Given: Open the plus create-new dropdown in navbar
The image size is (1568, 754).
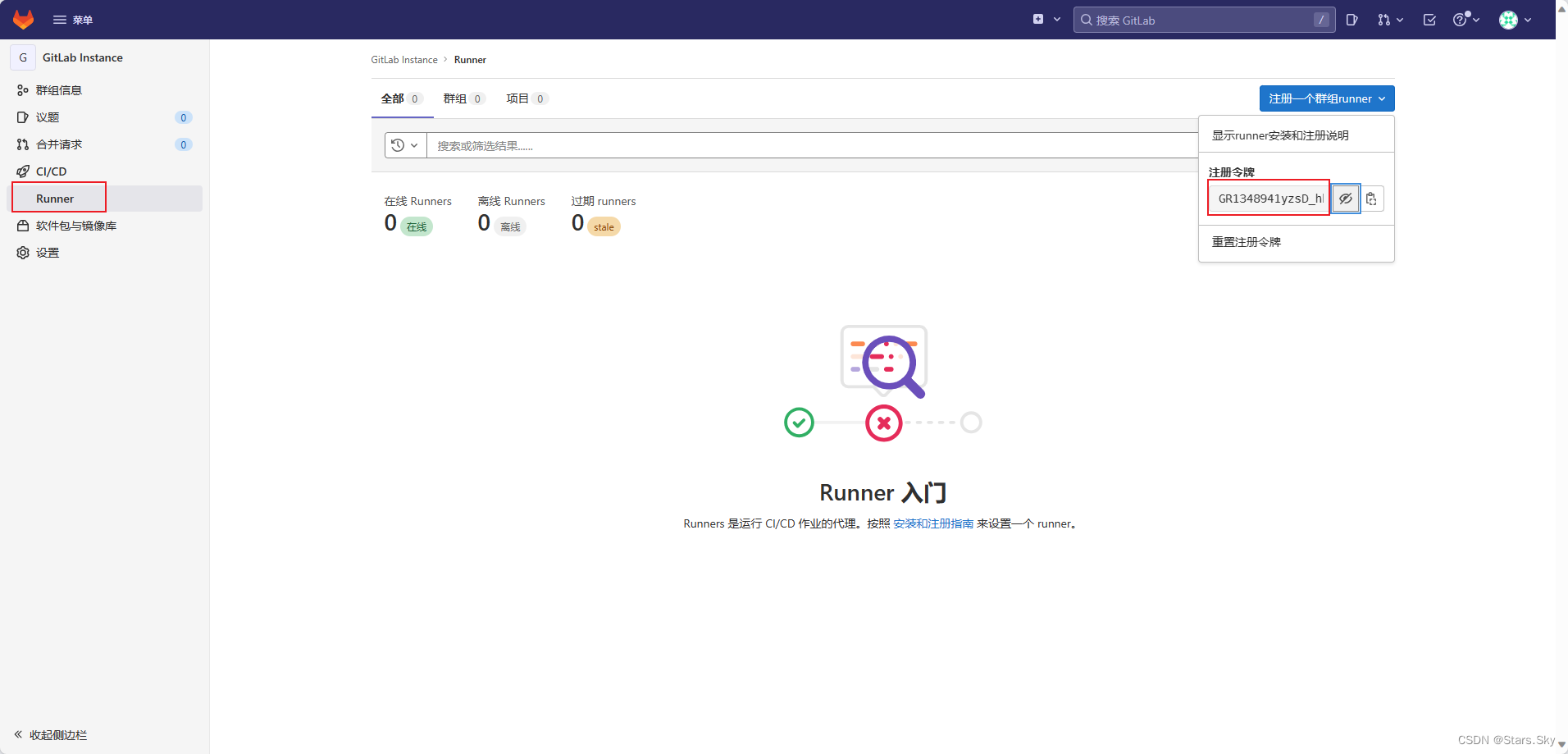Looking at the screenshot, I should (1046, 18).
